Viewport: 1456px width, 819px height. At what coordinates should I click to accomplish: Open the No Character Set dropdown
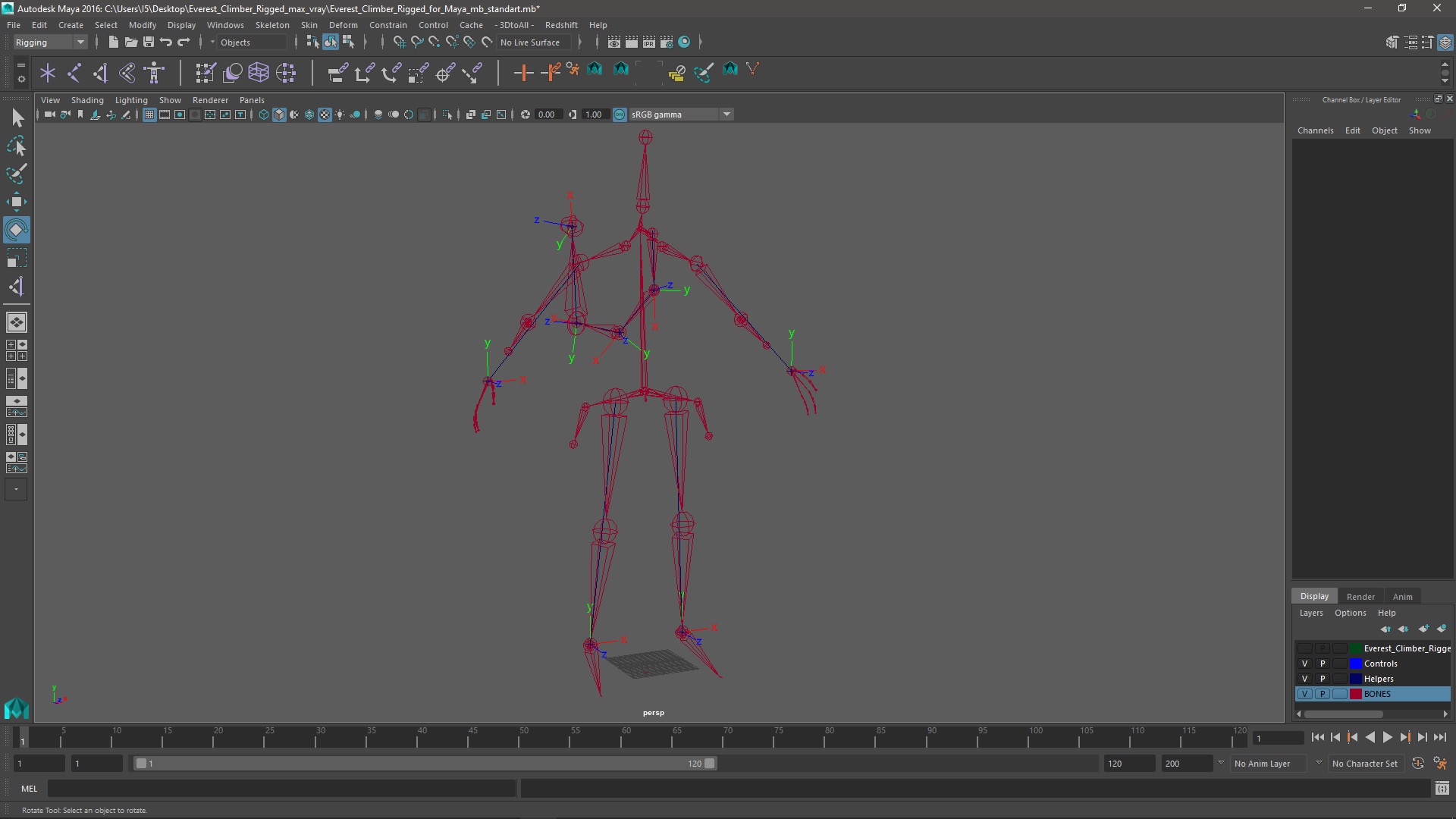[1365, 764]
